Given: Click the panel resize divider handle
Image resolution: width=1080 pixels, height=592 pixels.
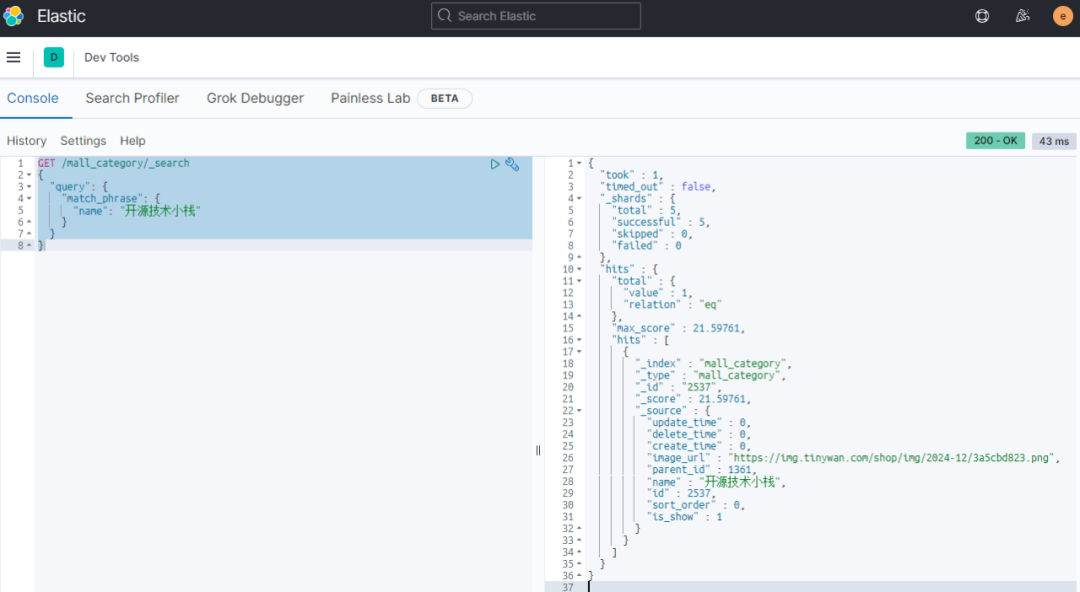Looking at the screenshot, I should [538, 450].
